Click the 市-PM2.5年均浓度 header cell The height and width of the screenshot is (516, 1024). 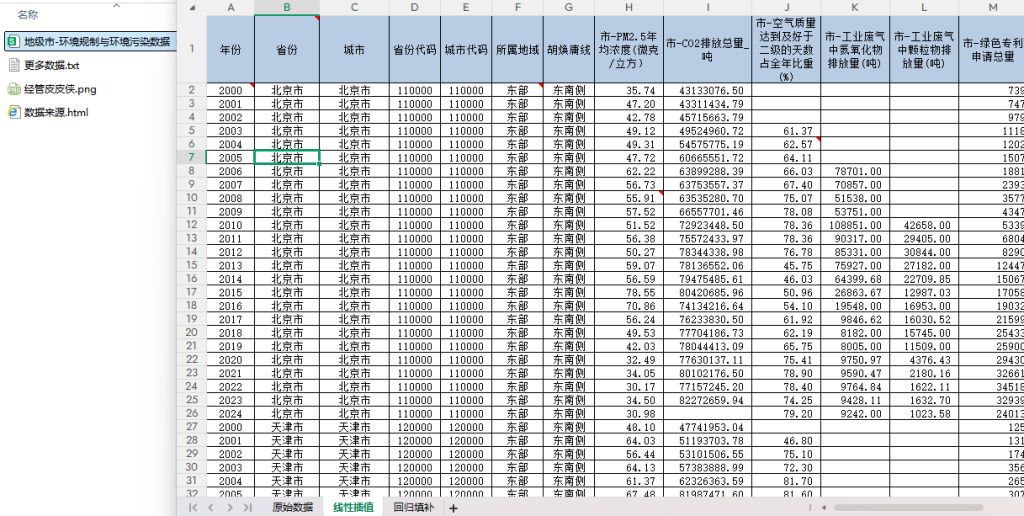point(629,49)
